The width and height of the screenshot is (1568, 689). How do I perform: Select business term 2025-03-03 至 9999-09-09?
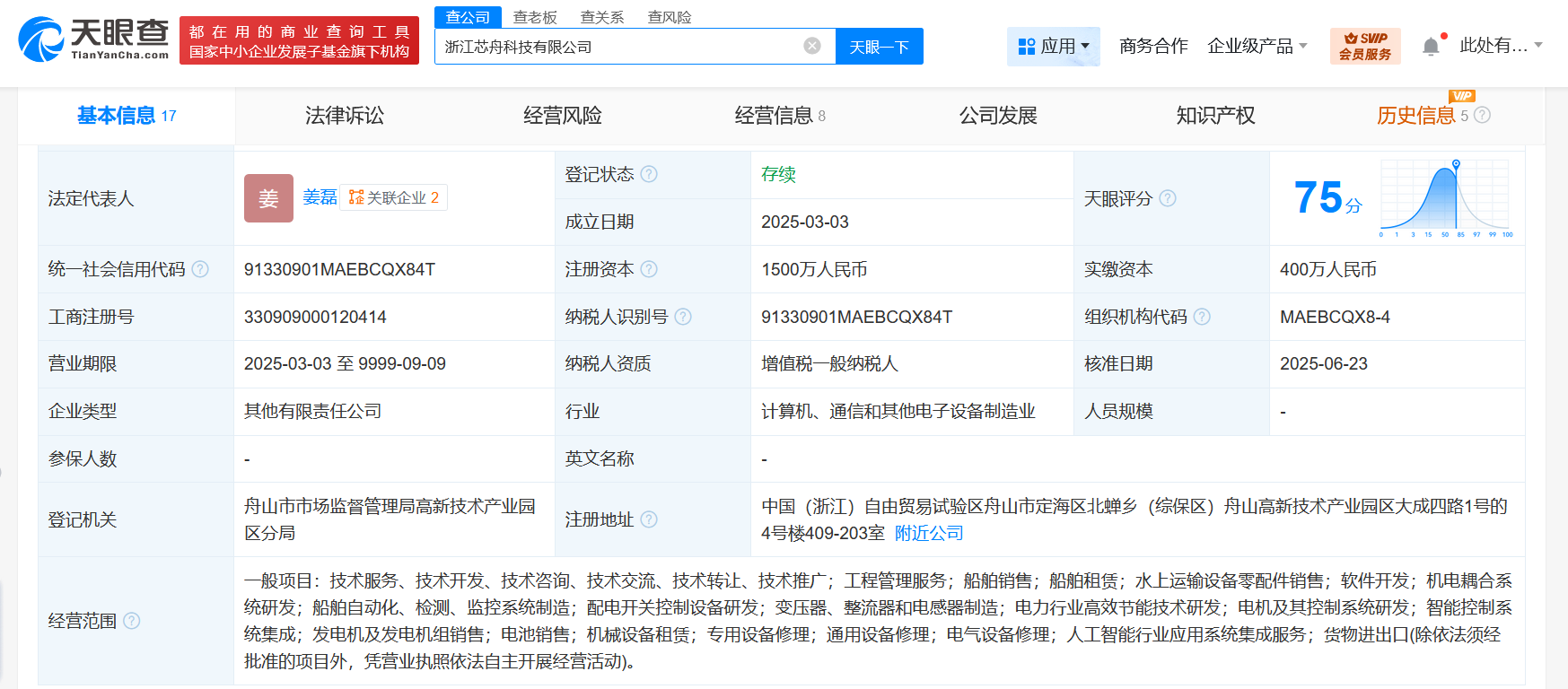[345, 363]
